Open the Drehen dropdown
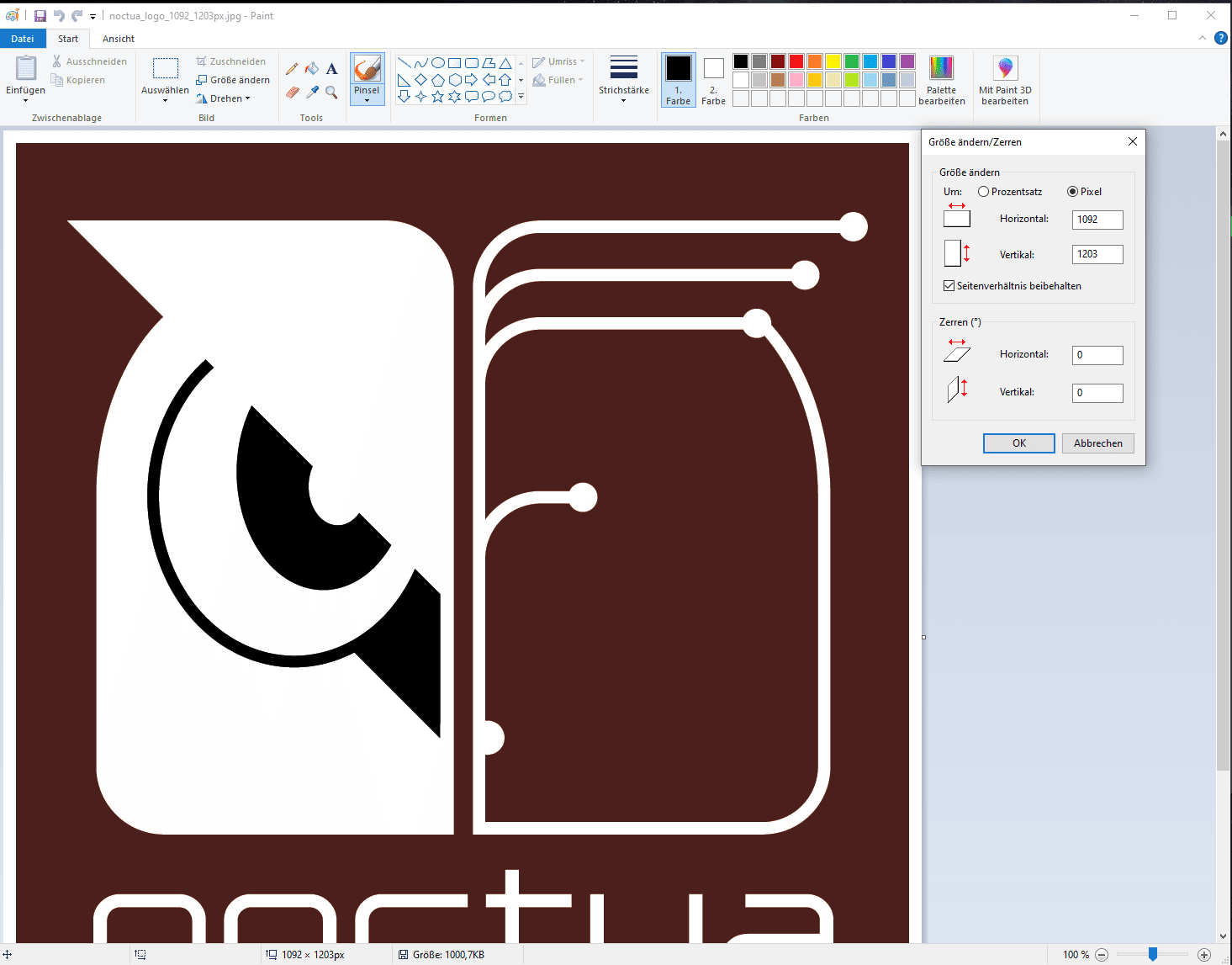Screen dimensions: 1232x965 (224, 98)
